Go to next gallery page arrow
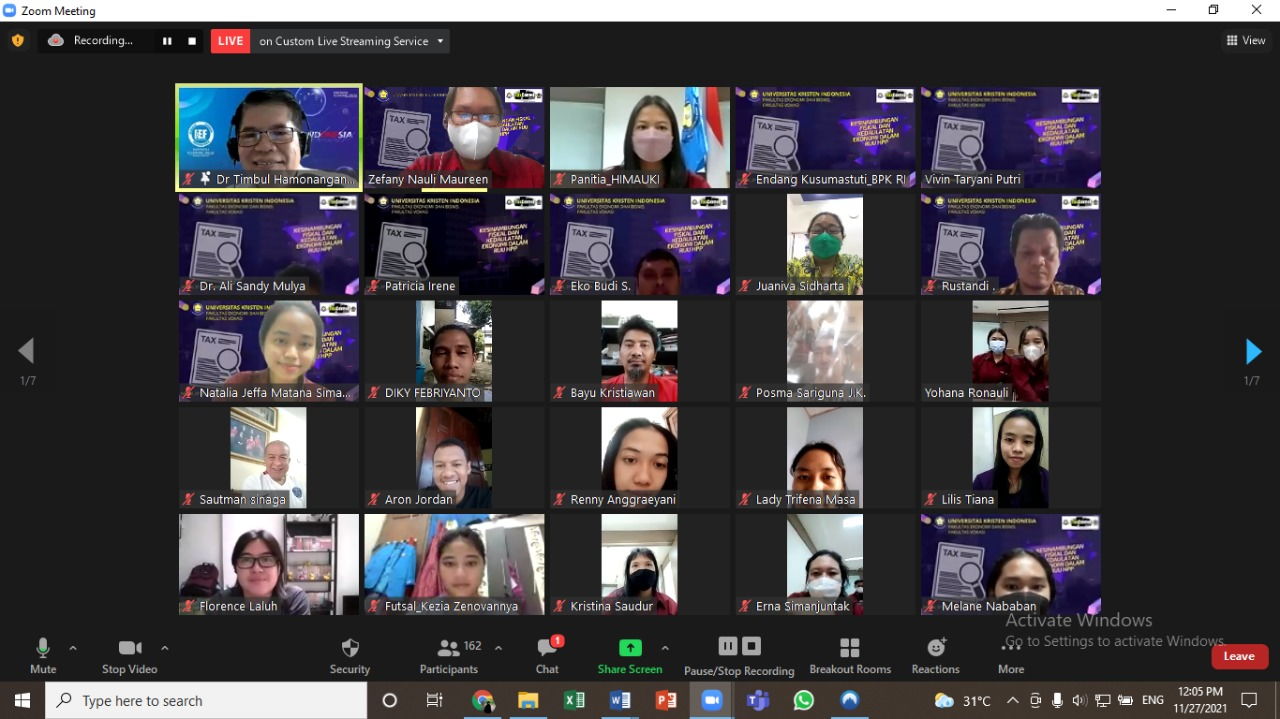The height and width of the screenshot is (719, 1280). click(x=1253, y=352)
